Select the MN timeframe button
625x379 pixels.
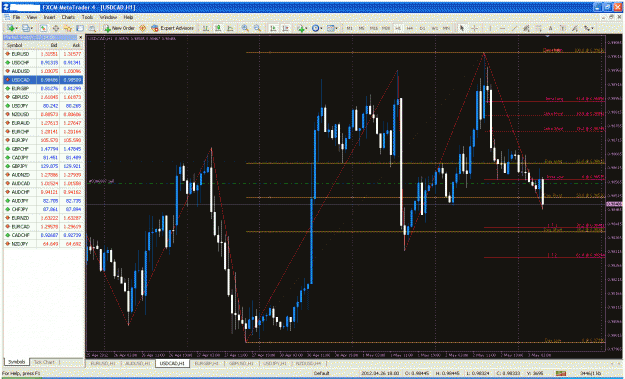click(446, 28)
